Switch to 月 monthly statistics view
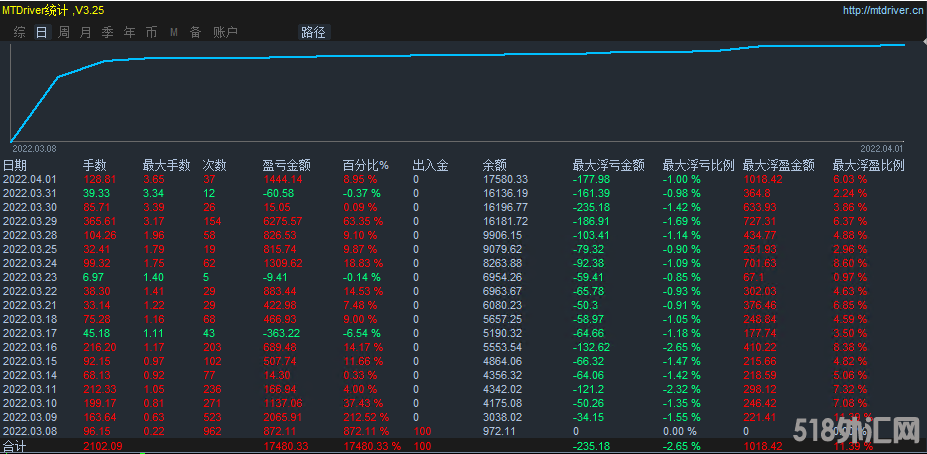Viewport: 927px width, 454px height. pyautogui.click(x=86, y=32)
